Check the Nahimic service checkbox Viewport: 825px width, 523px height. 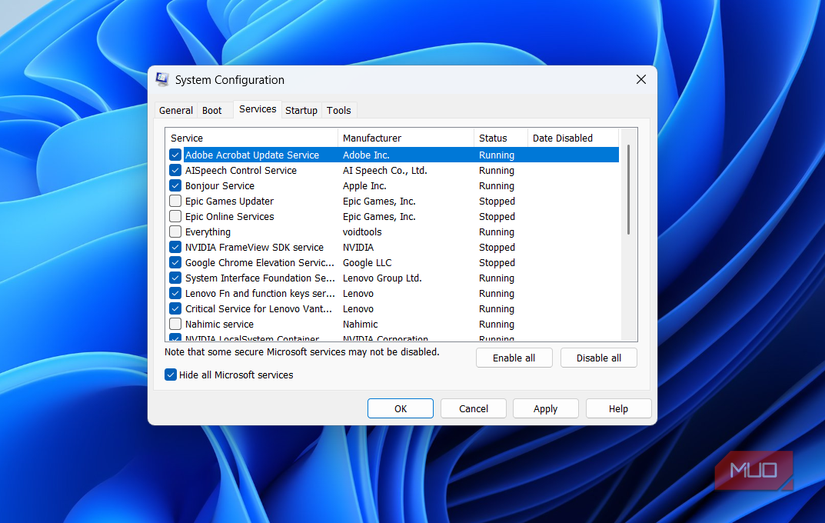point(175,324)
